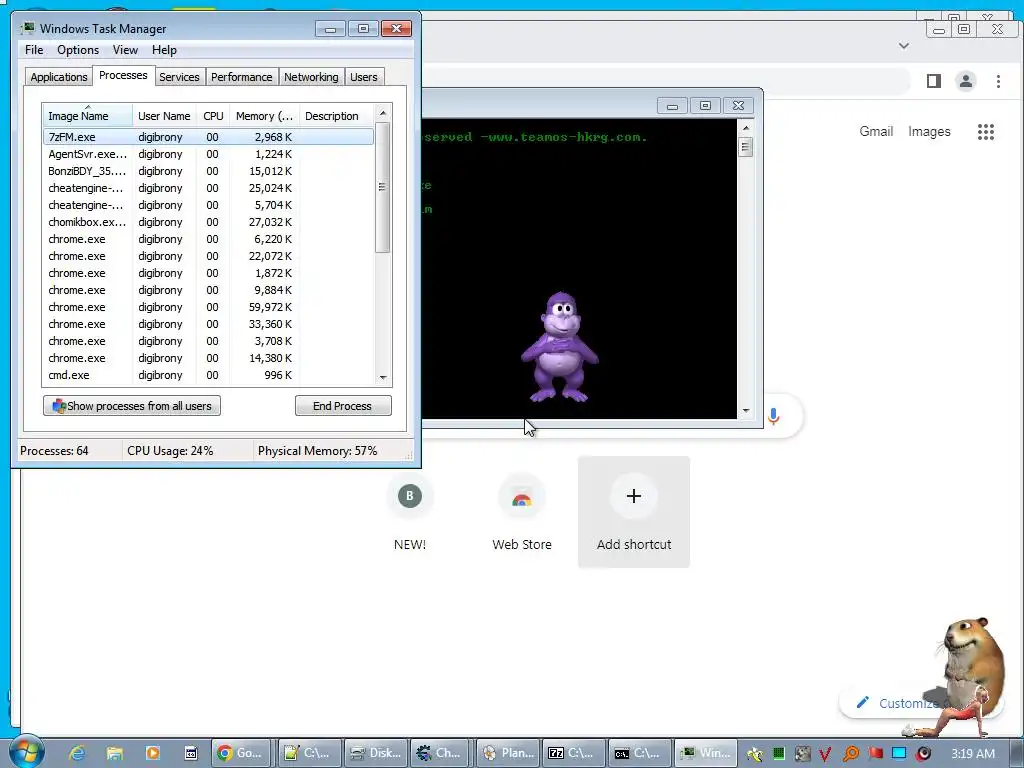Sort processes by Image Name column

tap(88, 116)
